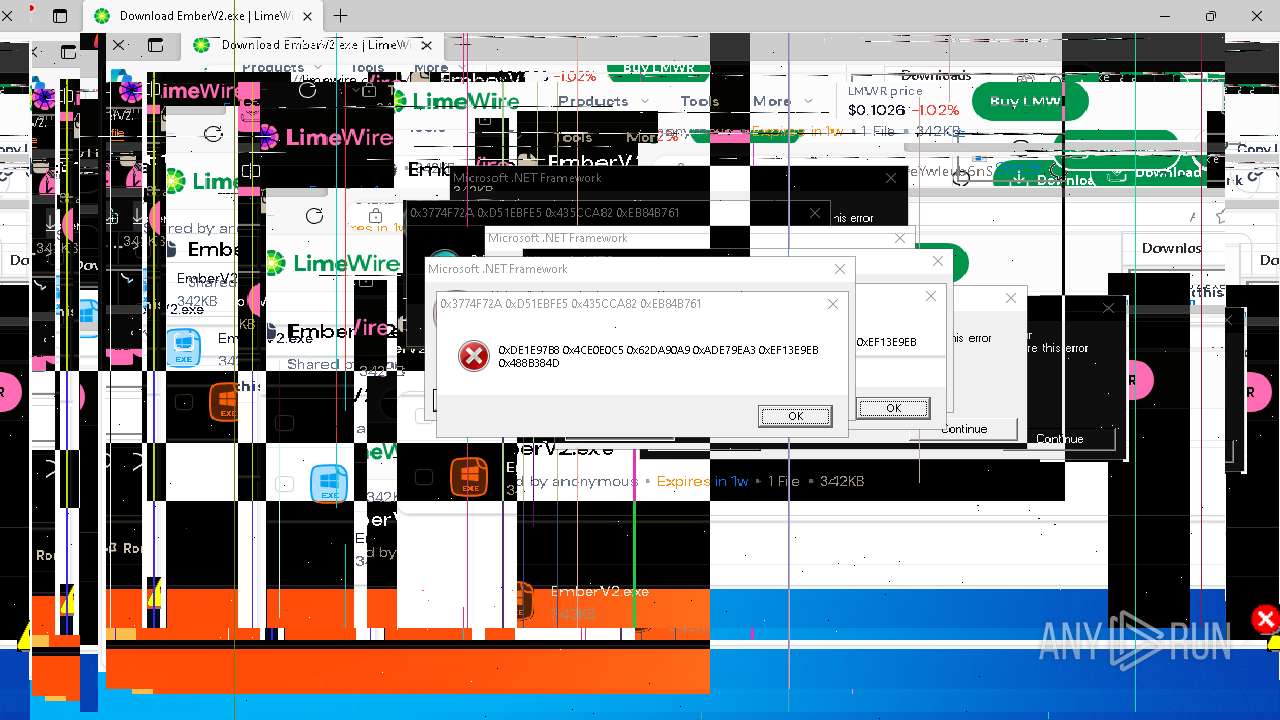Close the front white 0x3774F72A error dialog
1280x720 pixels.
tap(833, 304)
